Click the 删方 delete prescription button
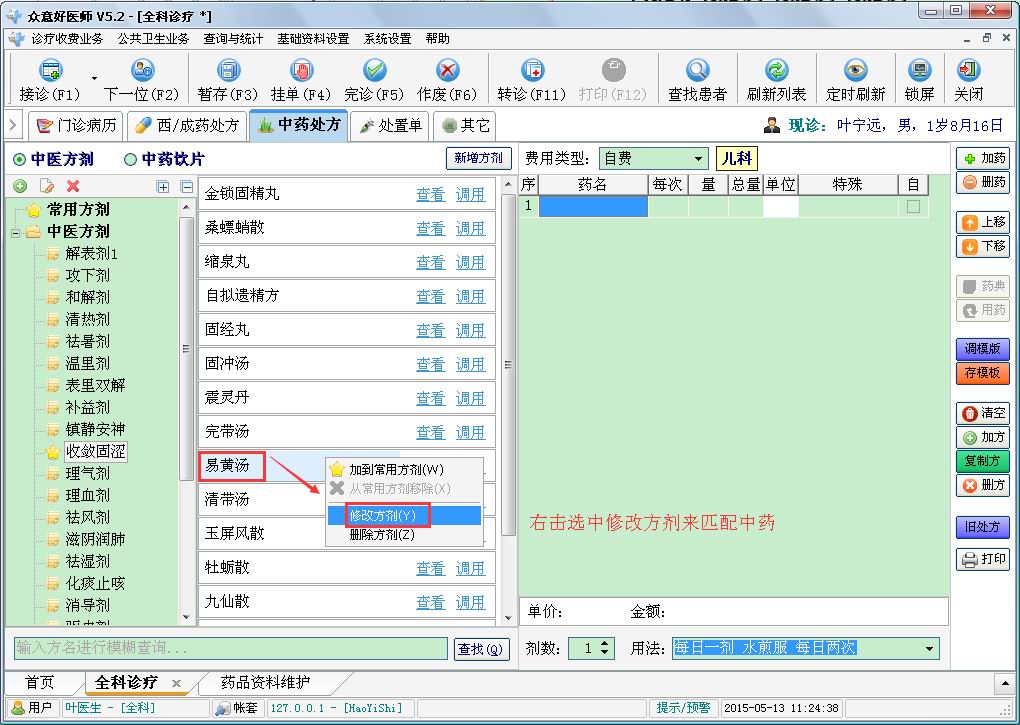Image resolution: width=1020 pixels, height=725 pixels. point(982,485)
